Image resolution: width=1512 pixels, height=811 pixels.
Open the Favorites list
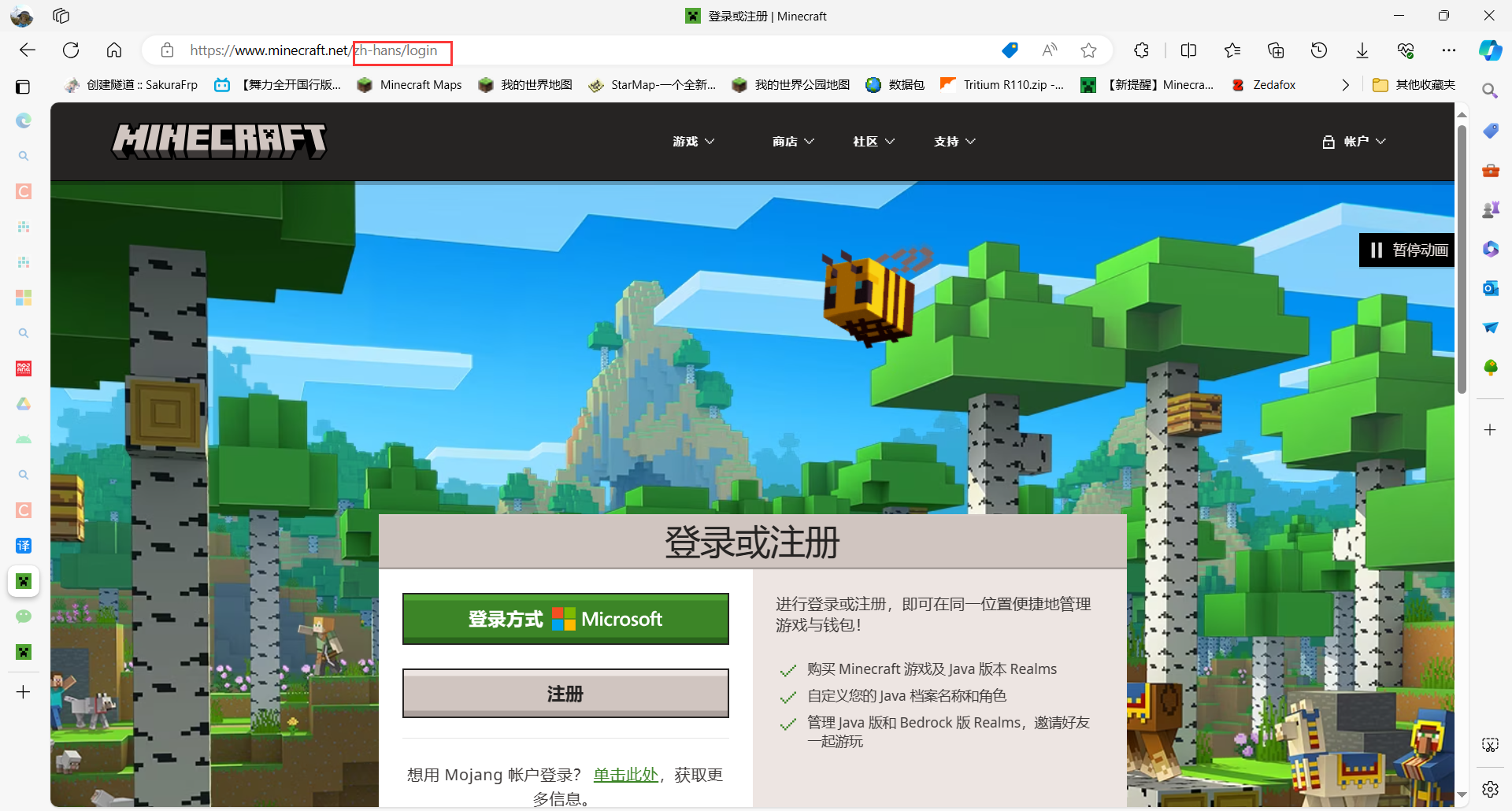click(1232, 50)
